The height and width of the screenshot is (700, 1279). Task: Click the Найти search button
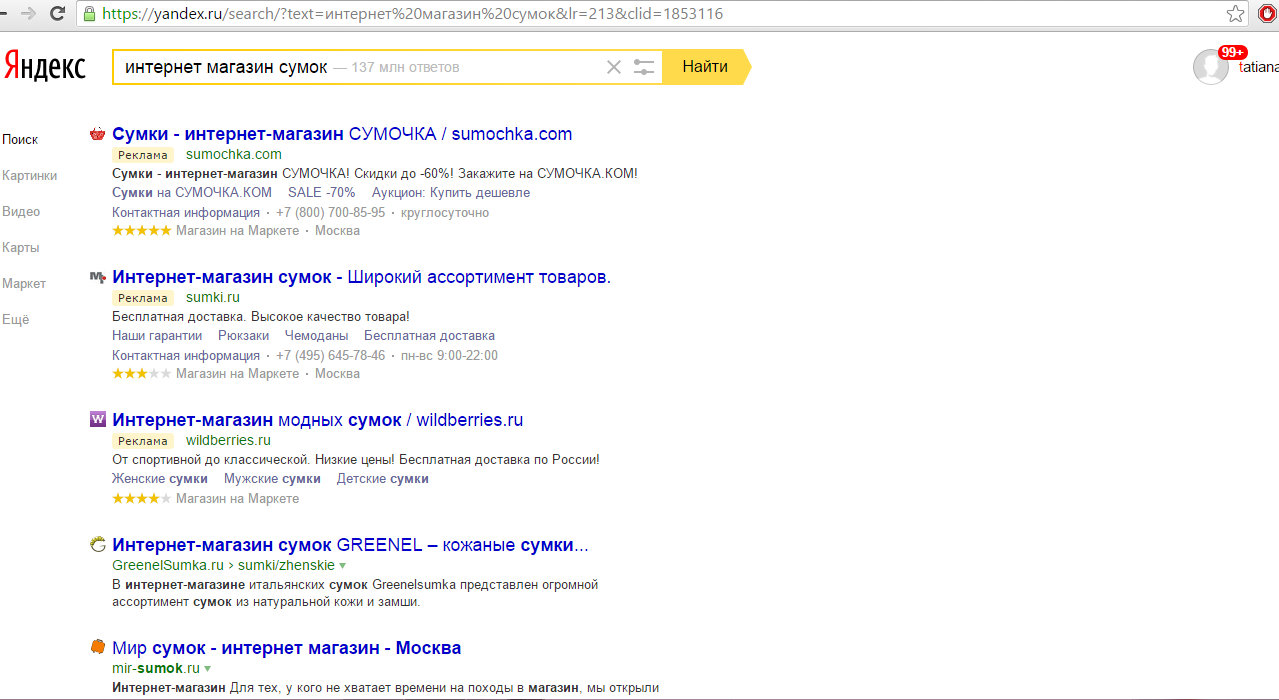[x=705, y=67]
